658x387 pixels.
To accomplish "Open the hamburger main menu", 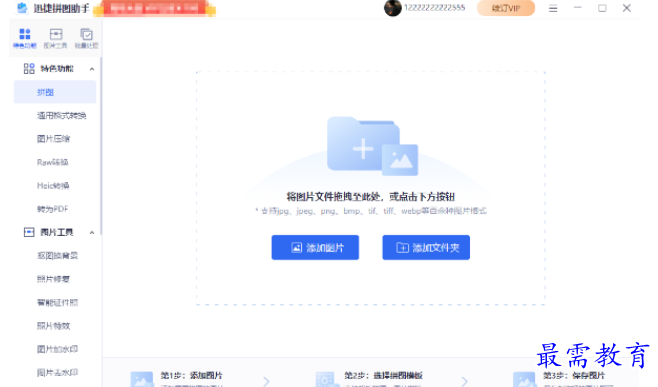I will tap(553, 8).
